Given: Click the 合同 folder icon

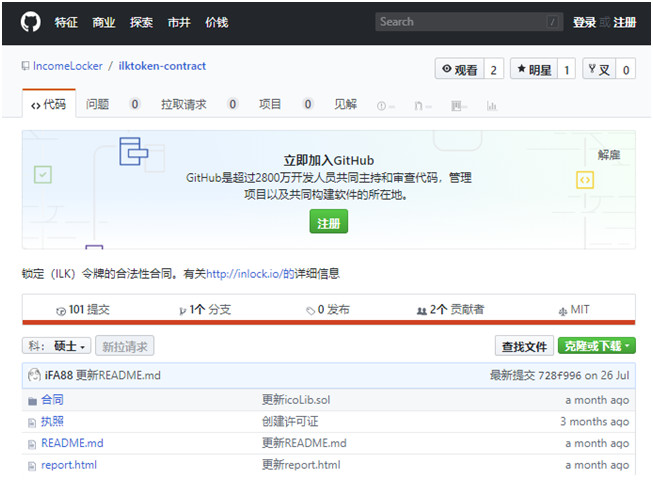Looking at the screenshot, I should click(32, 401).
